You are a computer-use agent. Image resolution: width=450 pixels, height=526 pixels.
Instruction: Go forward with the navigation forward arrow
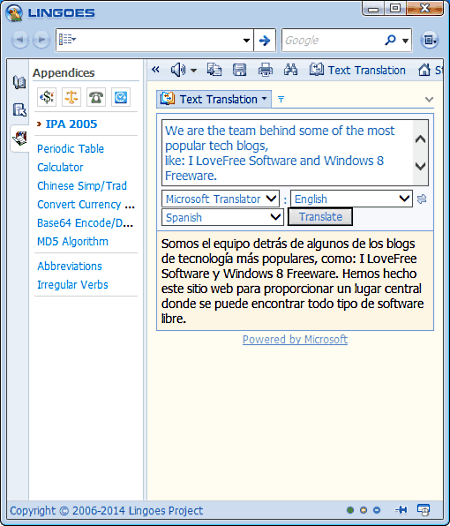(41, 40)
